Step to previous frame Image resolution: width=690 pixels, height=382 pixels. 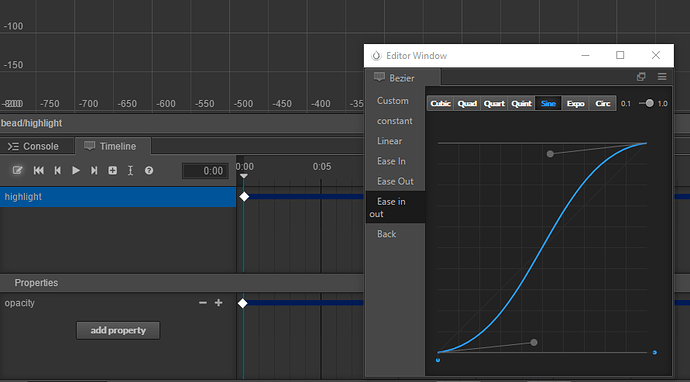pyautogui.click(x=57, y=170)
